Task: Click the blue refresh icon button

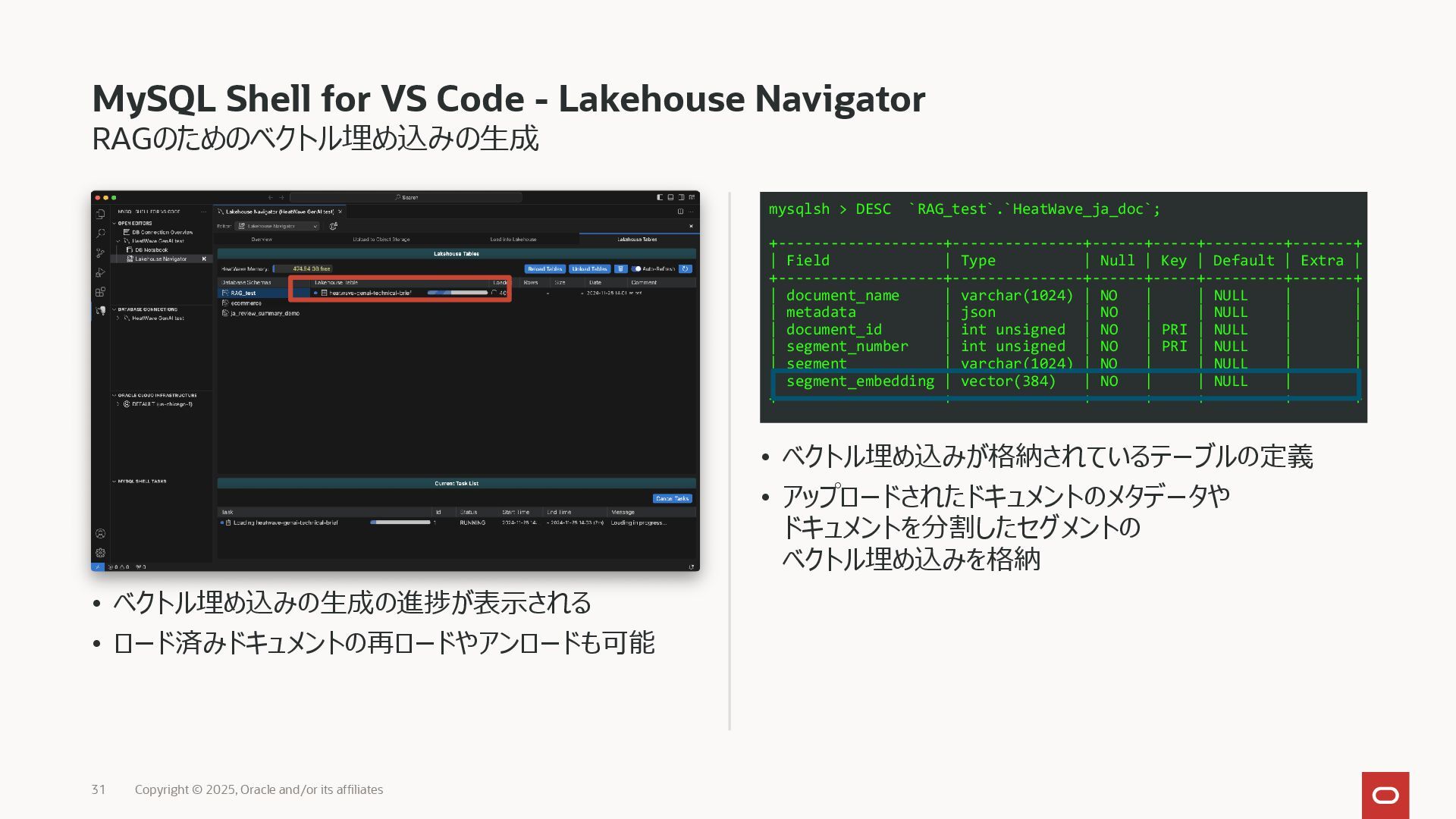Action: click(686, 268)
